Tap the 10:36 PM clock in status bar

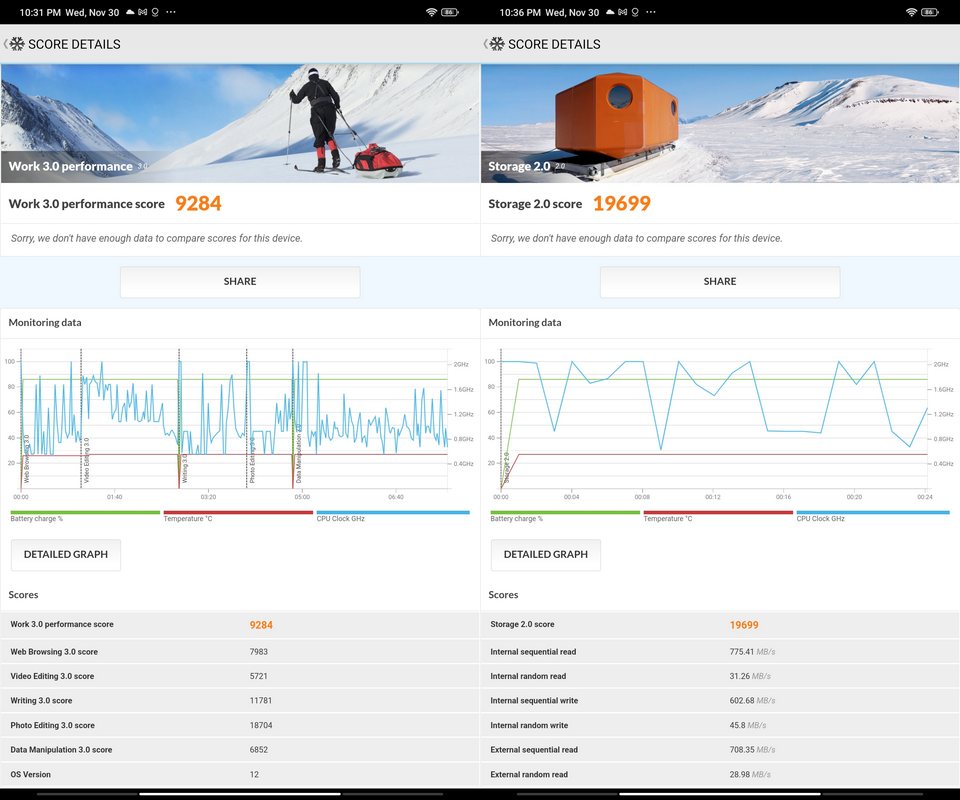pos(520,12)
